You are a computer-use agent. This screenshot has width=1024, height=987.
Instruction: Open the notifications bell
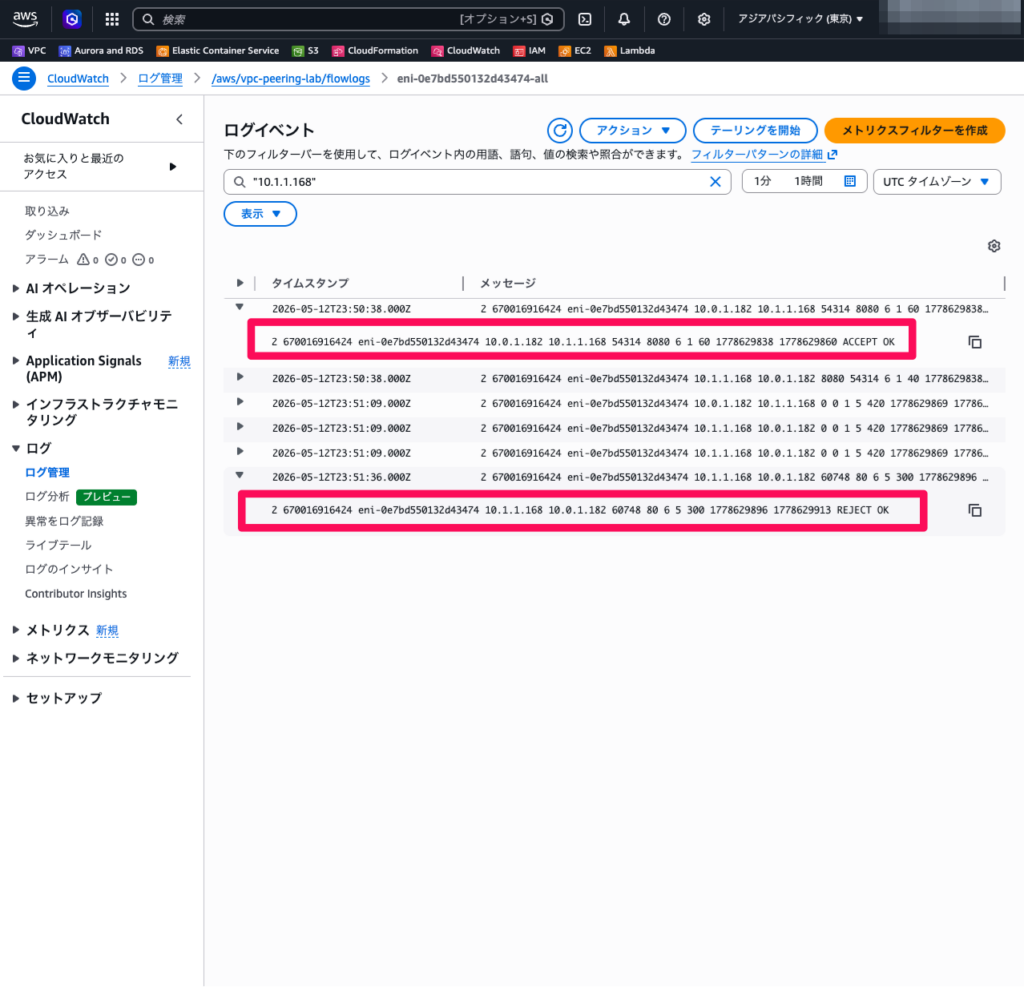pos(624,20)
